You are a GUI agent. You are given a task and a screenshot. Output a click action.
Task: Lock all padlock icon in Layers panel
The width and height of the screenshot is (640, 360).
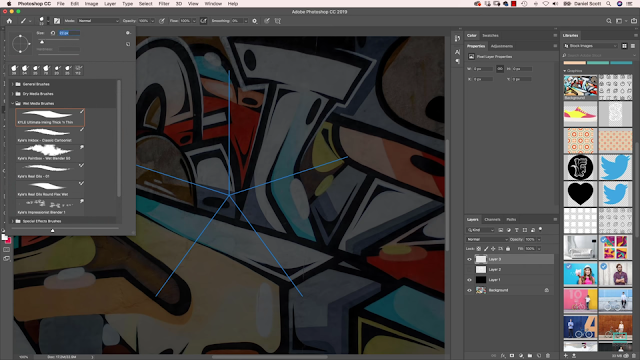click(x=508, y=249)
